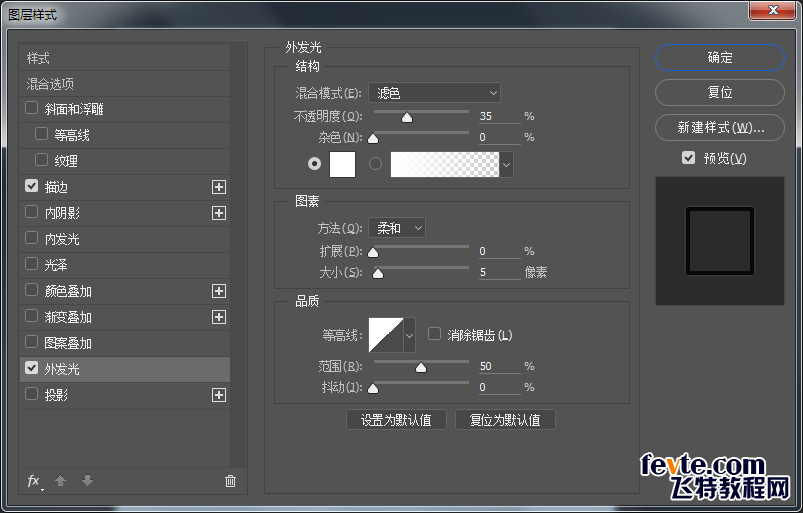Enable the 斜面和浮雕 checkbox
The width and height of the screenshot is (803, 513).
[31, 108]
